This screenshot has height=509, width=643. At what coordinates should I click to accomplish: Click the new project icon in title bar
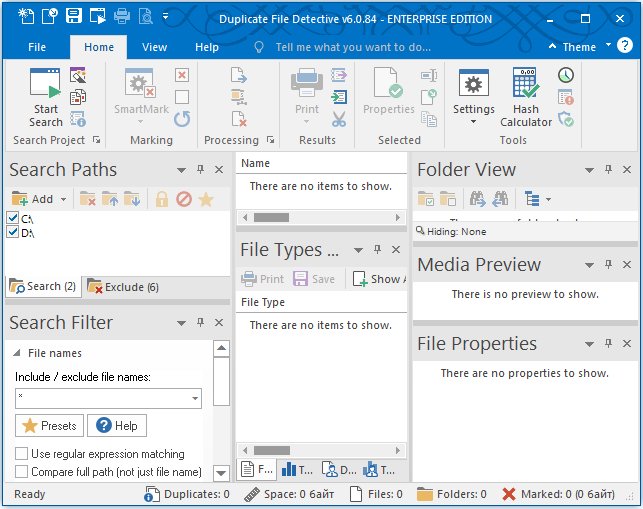tap(26, 16)
